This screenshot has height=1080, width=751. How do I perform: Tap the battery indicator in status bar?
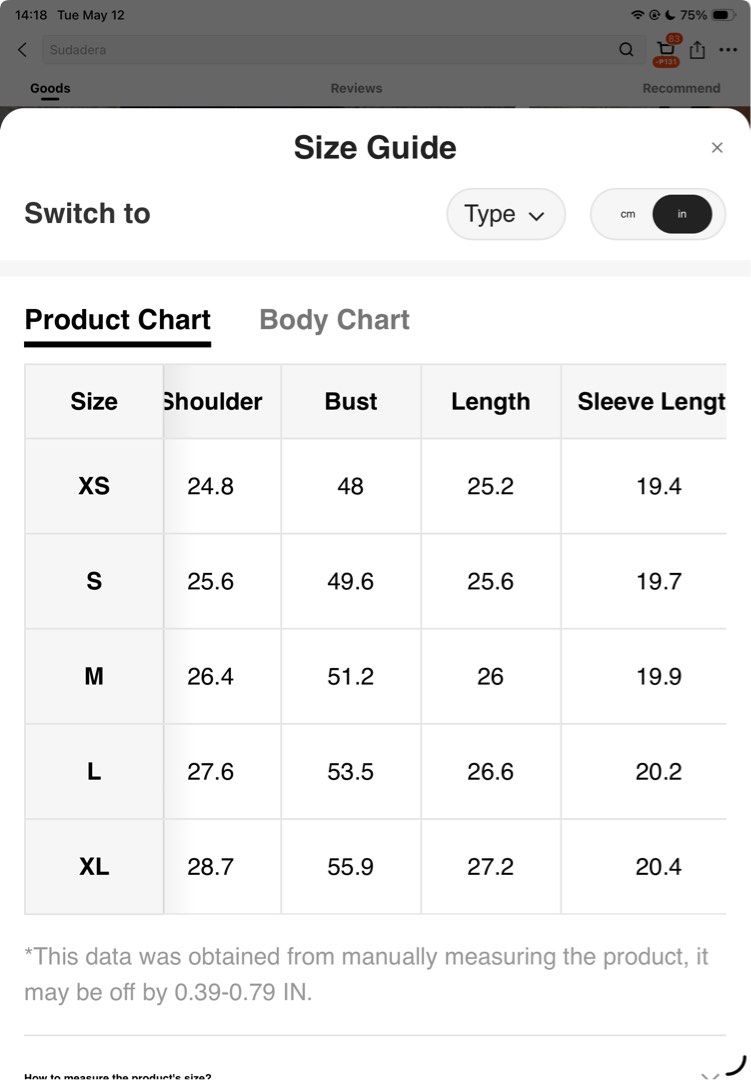(x=723, y=15)
